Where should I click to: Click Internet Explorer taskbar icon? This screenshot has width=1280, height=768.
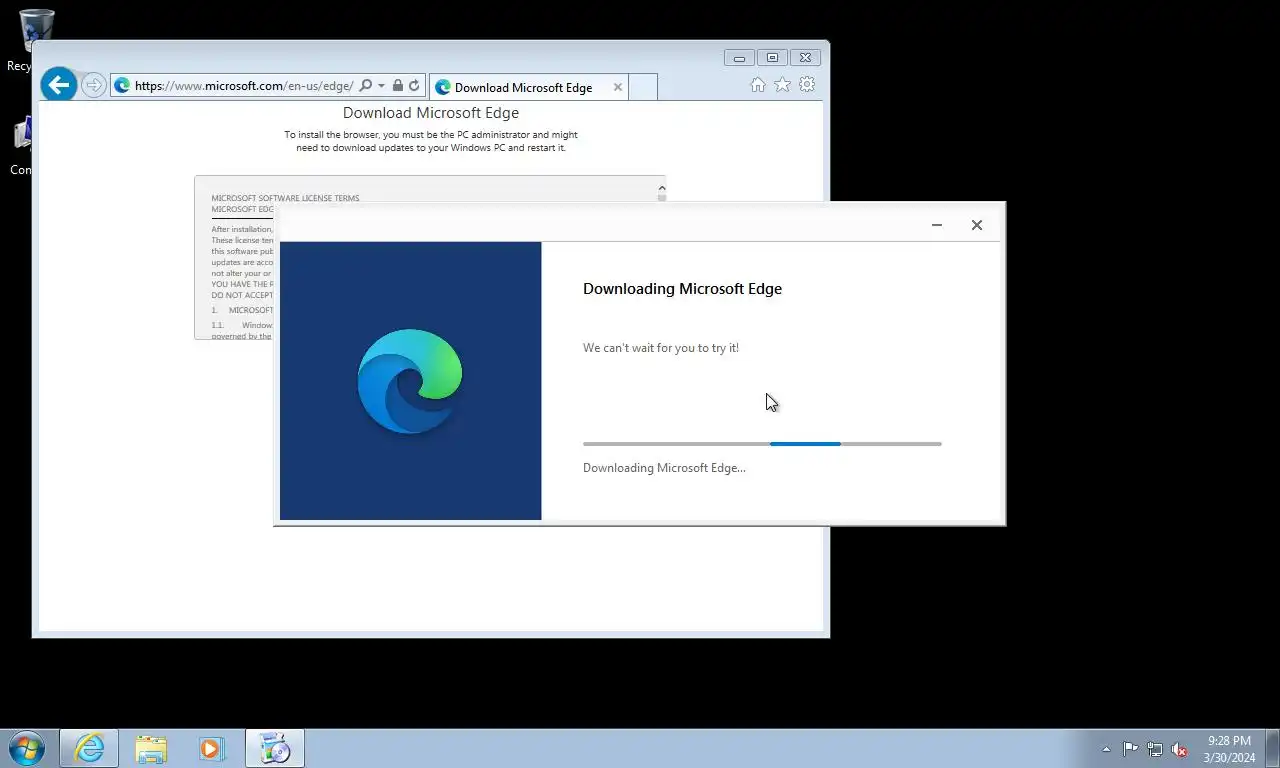pyautogui.click(x=89, y=748)
